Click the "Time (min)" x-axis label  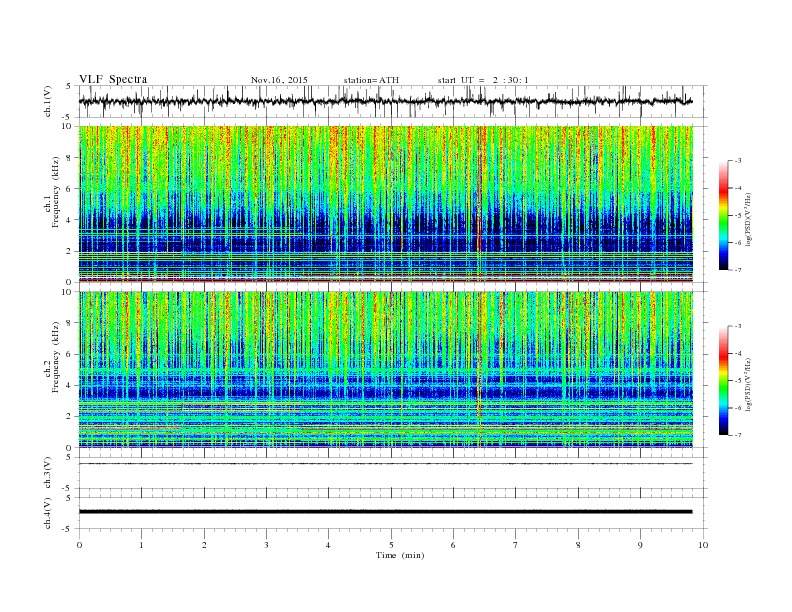click(x=400, y=555)
